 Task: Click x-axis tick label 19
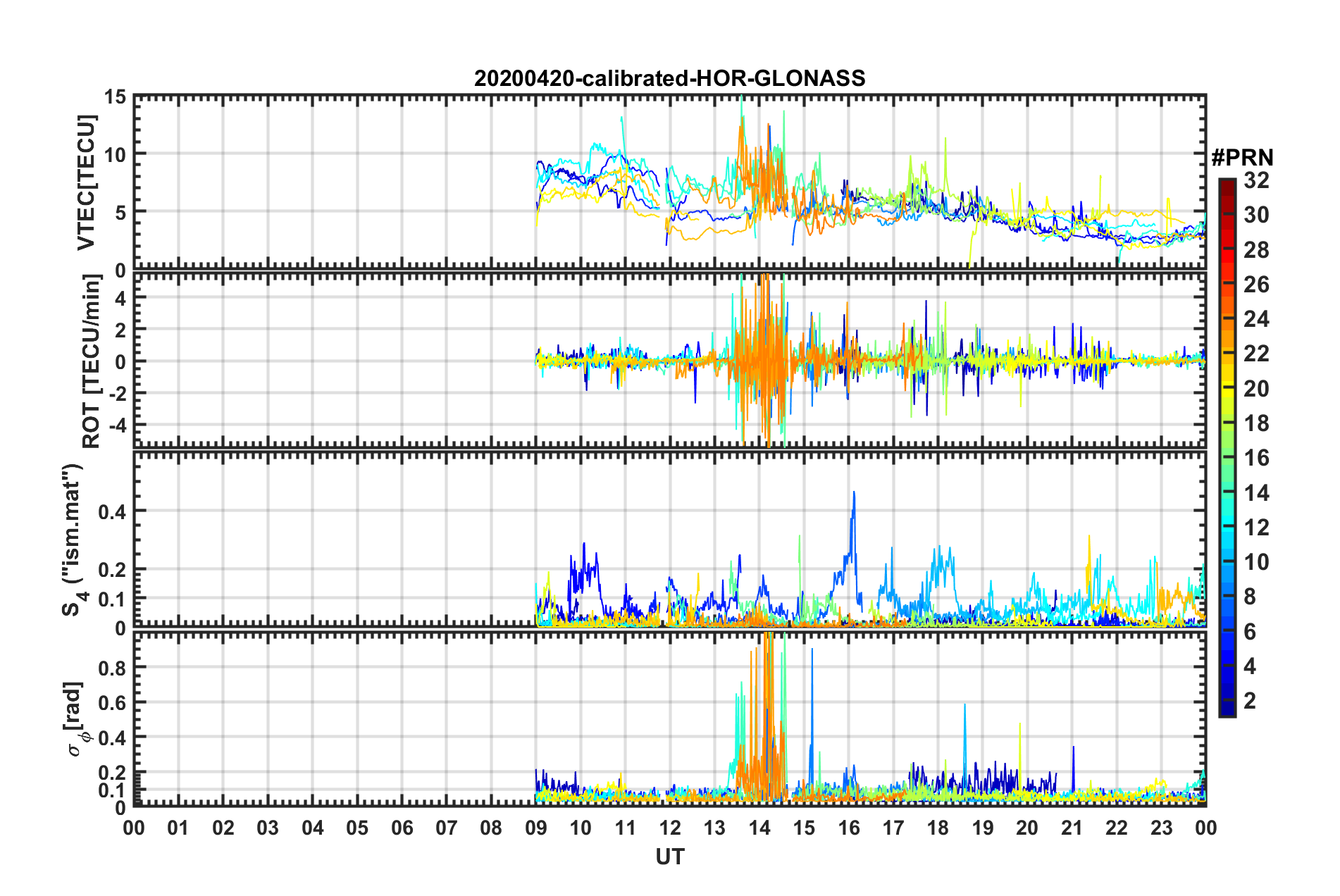[x=983, y=828]
